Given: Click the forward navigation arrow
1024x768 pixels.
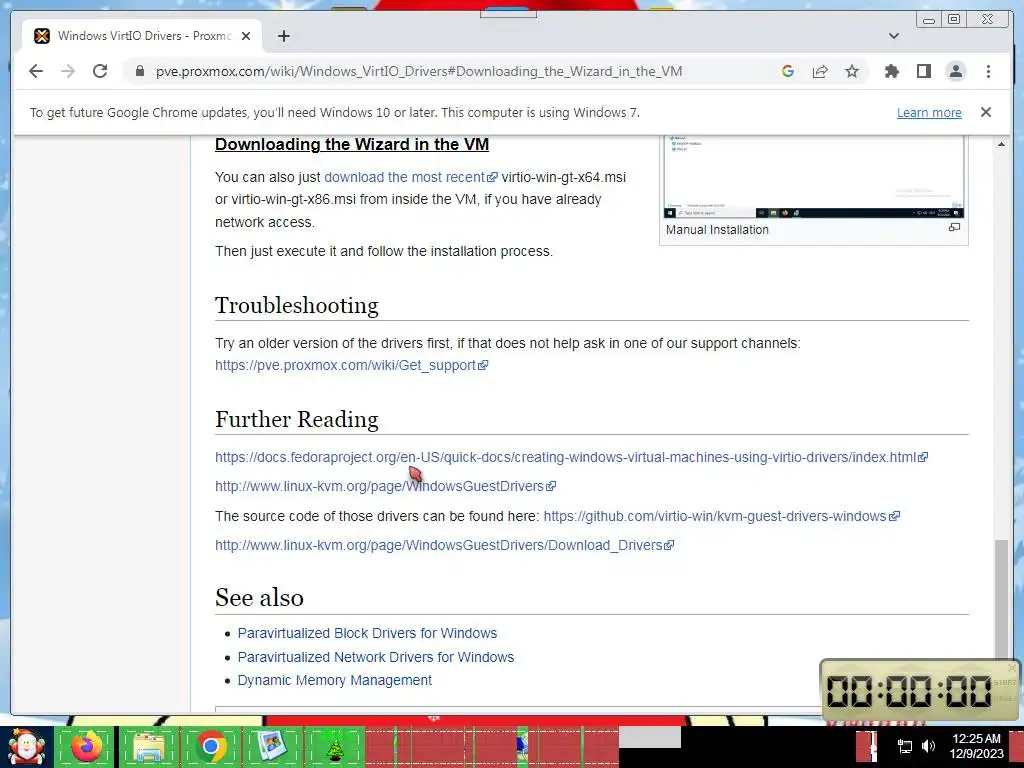Looking at the screenshot, I should pyautogui.click(x=68, y=71).
